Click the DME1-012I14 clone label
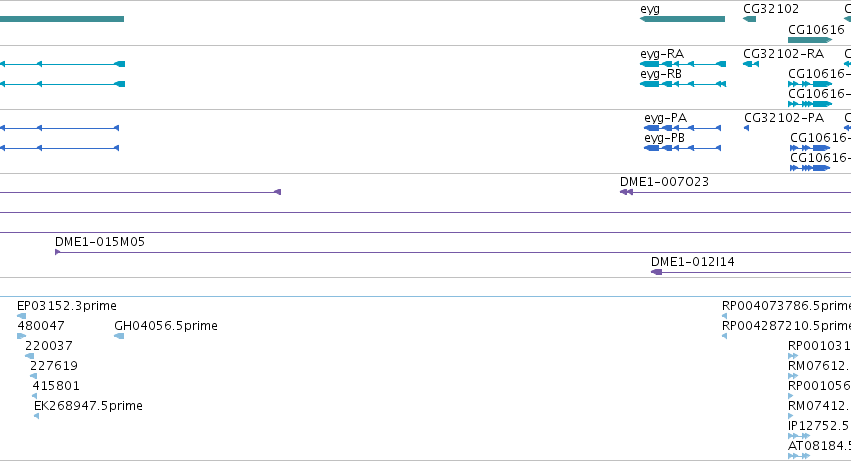 coord(693,262)
